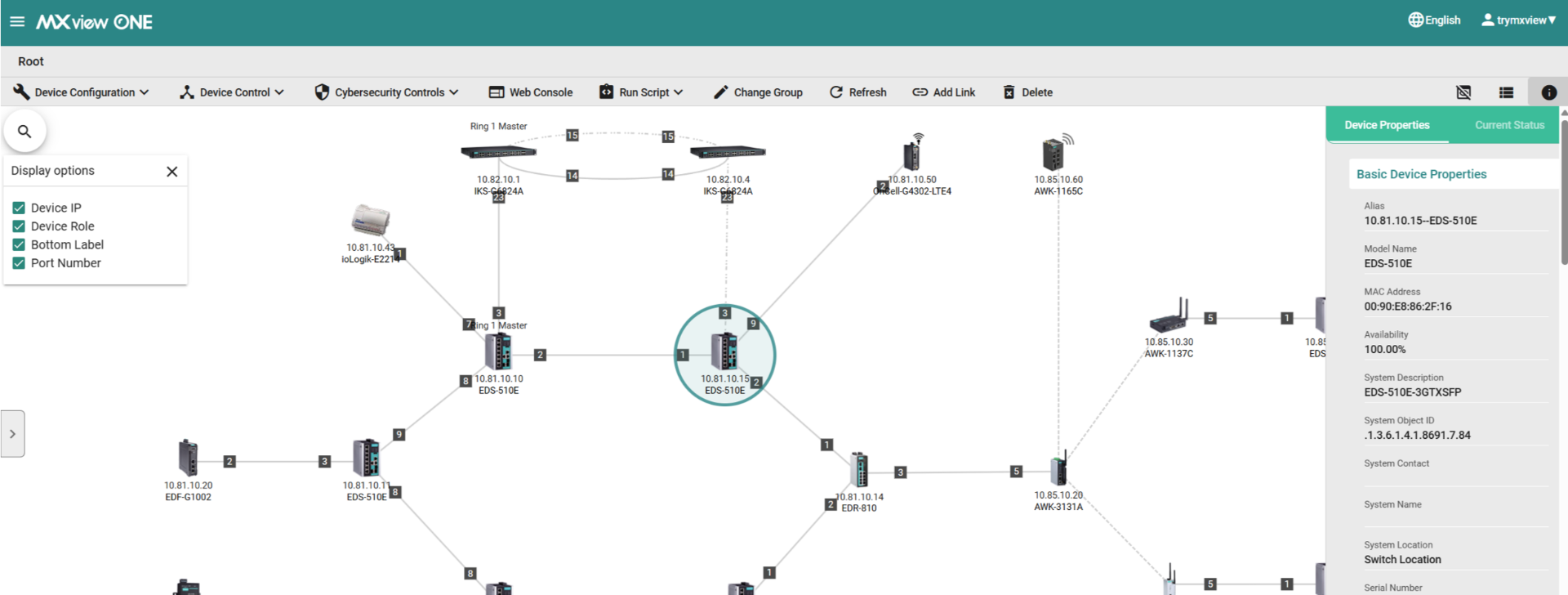The width and height of the screenshot is (1568, 595).
Task: Open the search magnifier button
Action: [24, 131]
